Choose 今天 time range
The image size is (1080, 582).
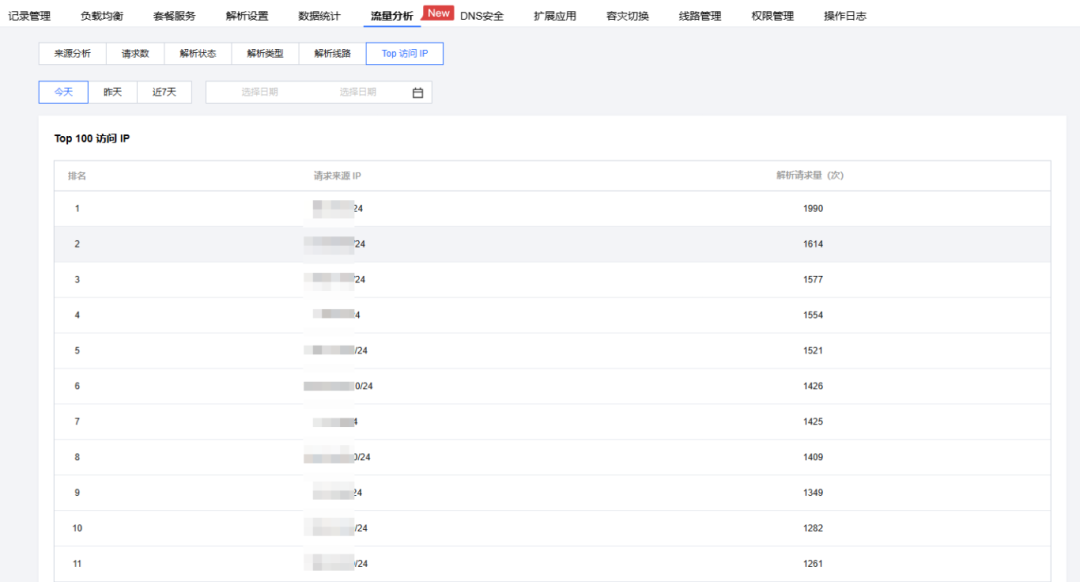tap(63, 92)
